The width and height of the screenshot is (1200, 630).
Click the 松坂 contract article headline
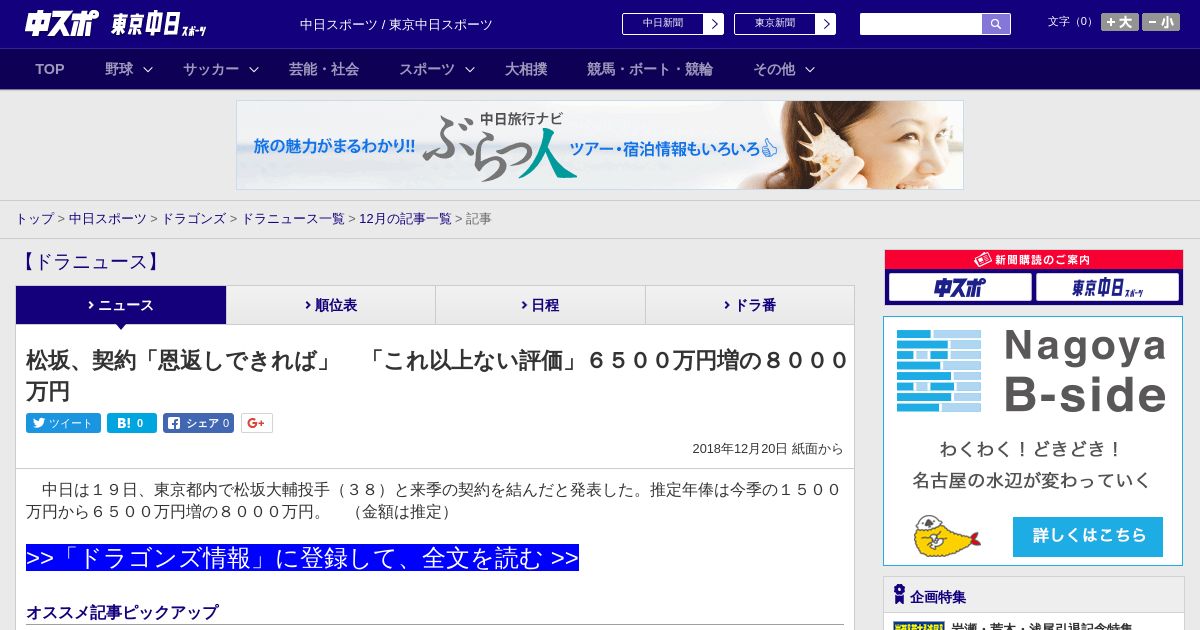tap(437, 375)
